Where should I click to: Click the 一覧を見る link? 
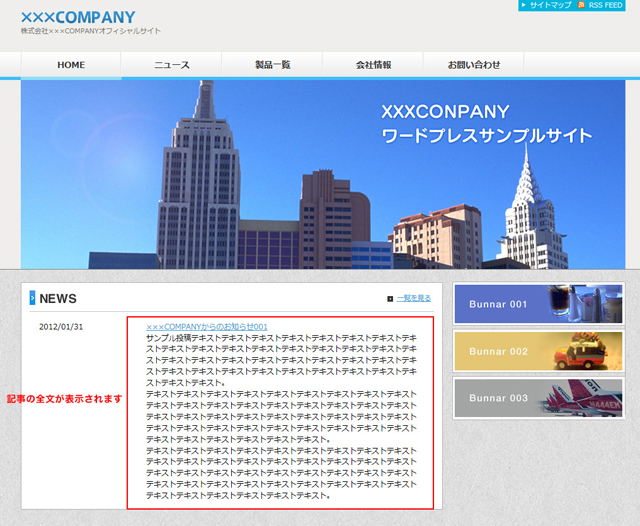414,298
